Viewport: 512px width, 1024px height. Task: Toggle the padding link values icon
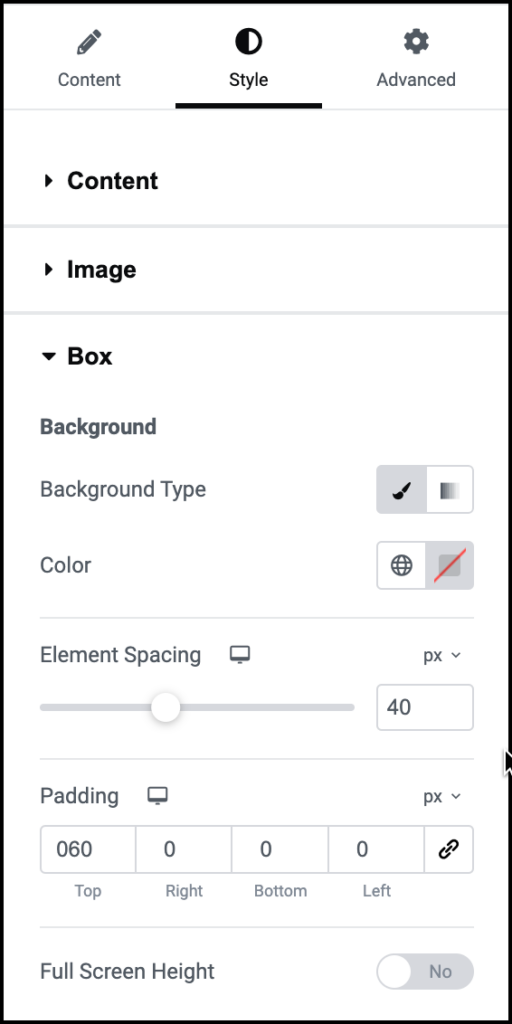tap(449, 850)
